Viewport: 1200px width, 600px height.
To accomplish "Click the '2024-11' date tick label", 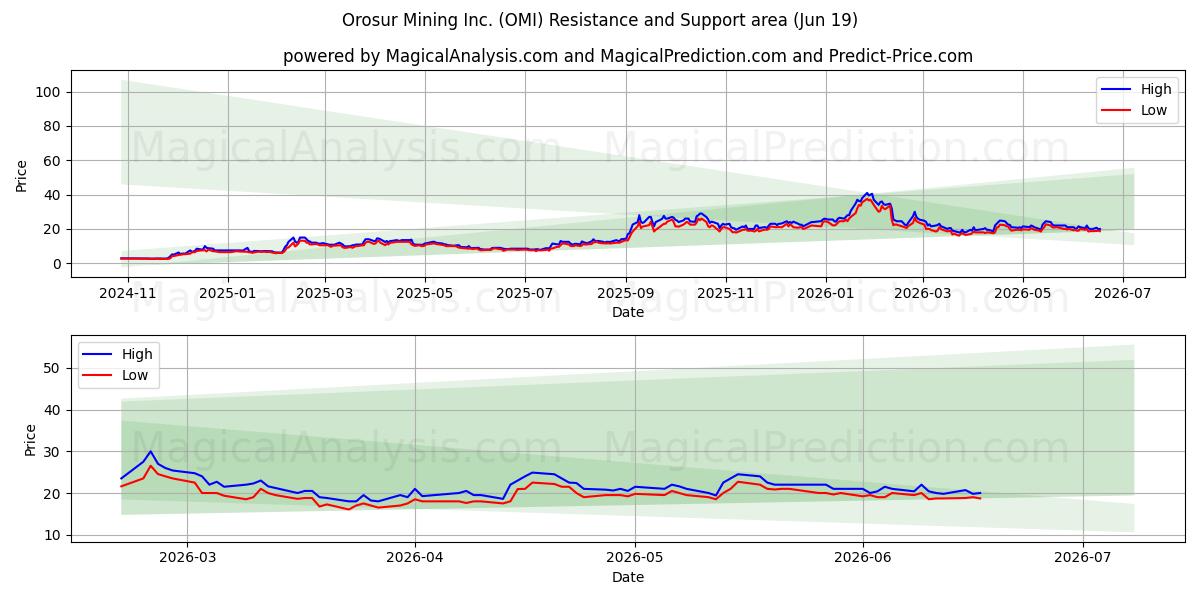I will click(129, 295).
